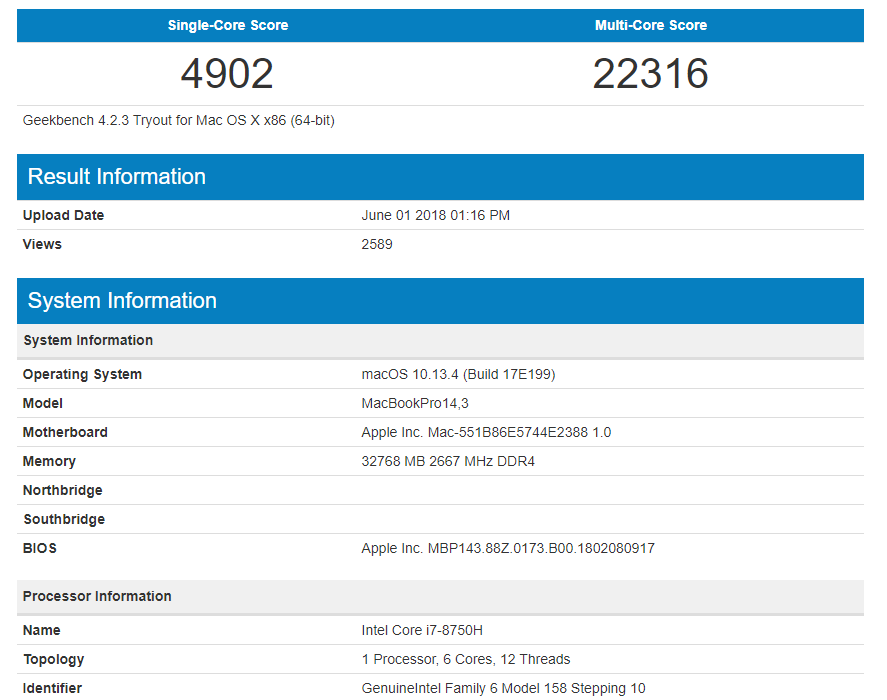Click the Result Information section header

coord(115,176)
